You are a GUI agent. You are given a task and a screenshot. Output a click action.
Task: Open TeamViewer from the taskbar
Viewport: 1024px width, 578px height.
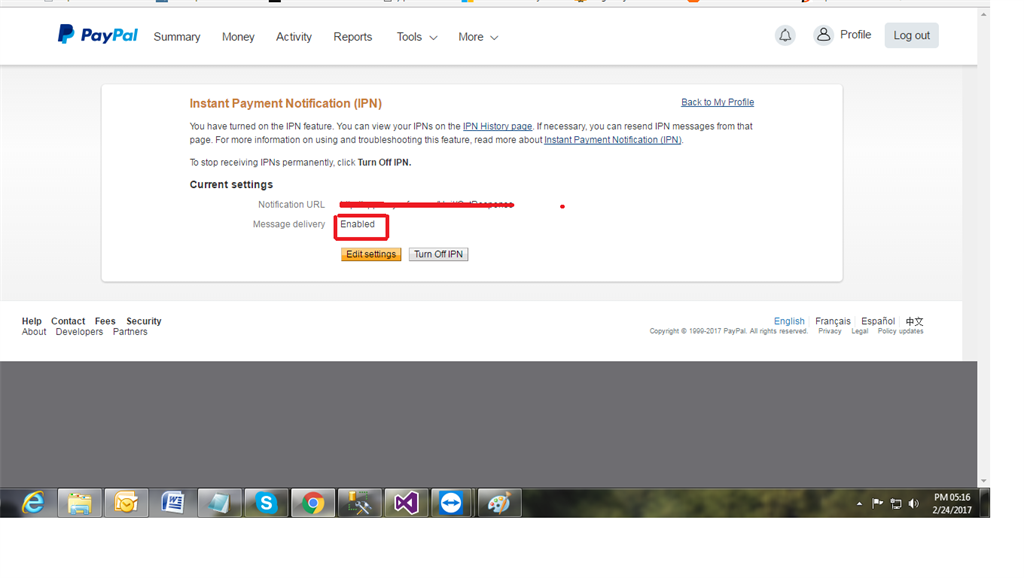pos(451,503)
